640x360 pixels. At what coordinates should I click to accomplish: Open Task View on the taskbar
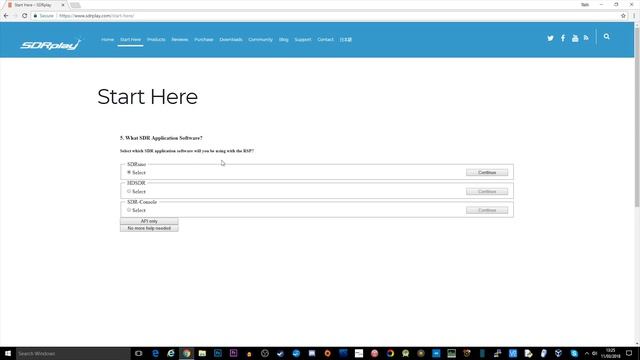tap(138, 353)
